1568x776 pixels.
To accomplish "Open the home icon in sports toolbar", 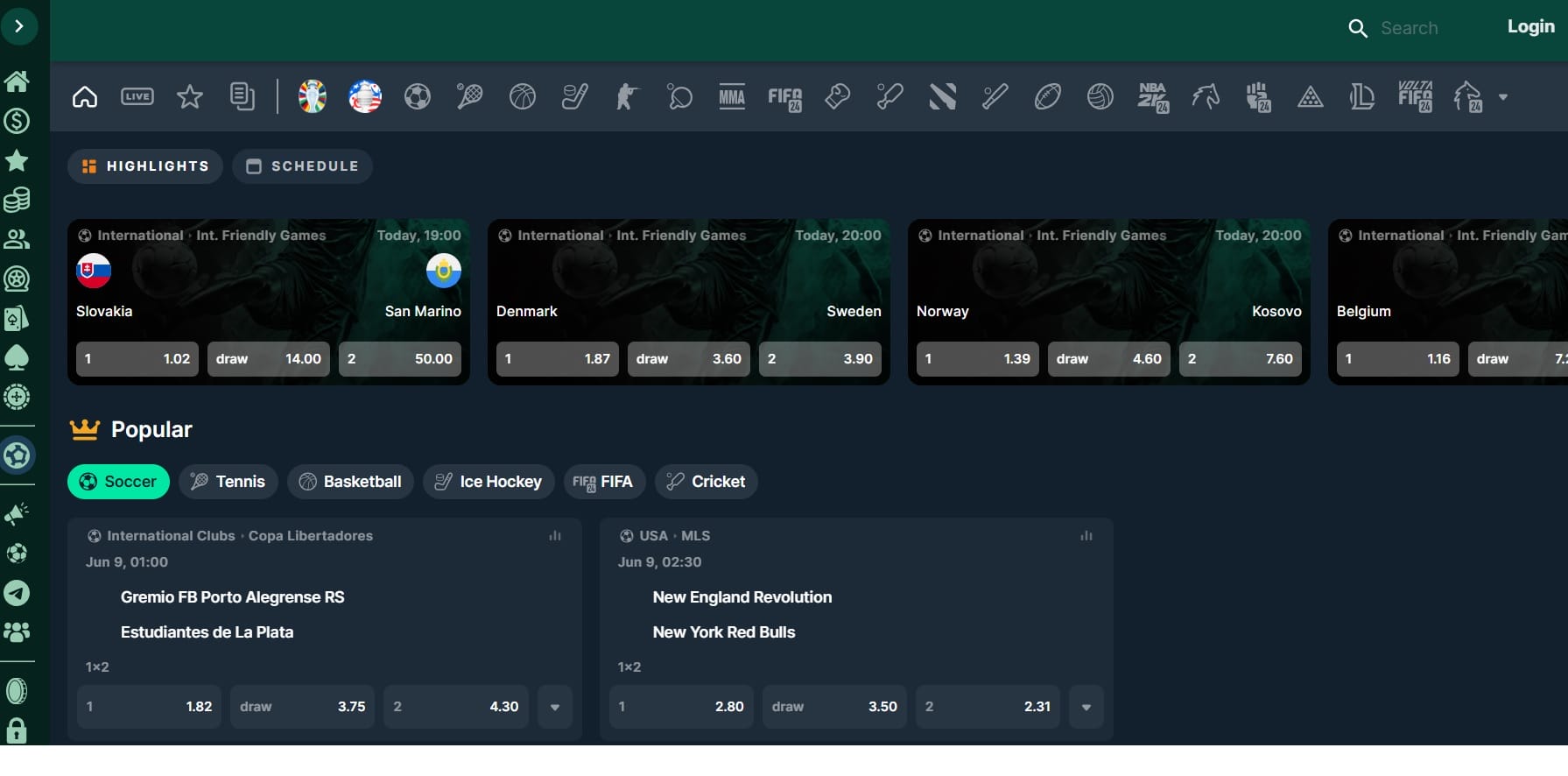I will click(x=85, y=96).
